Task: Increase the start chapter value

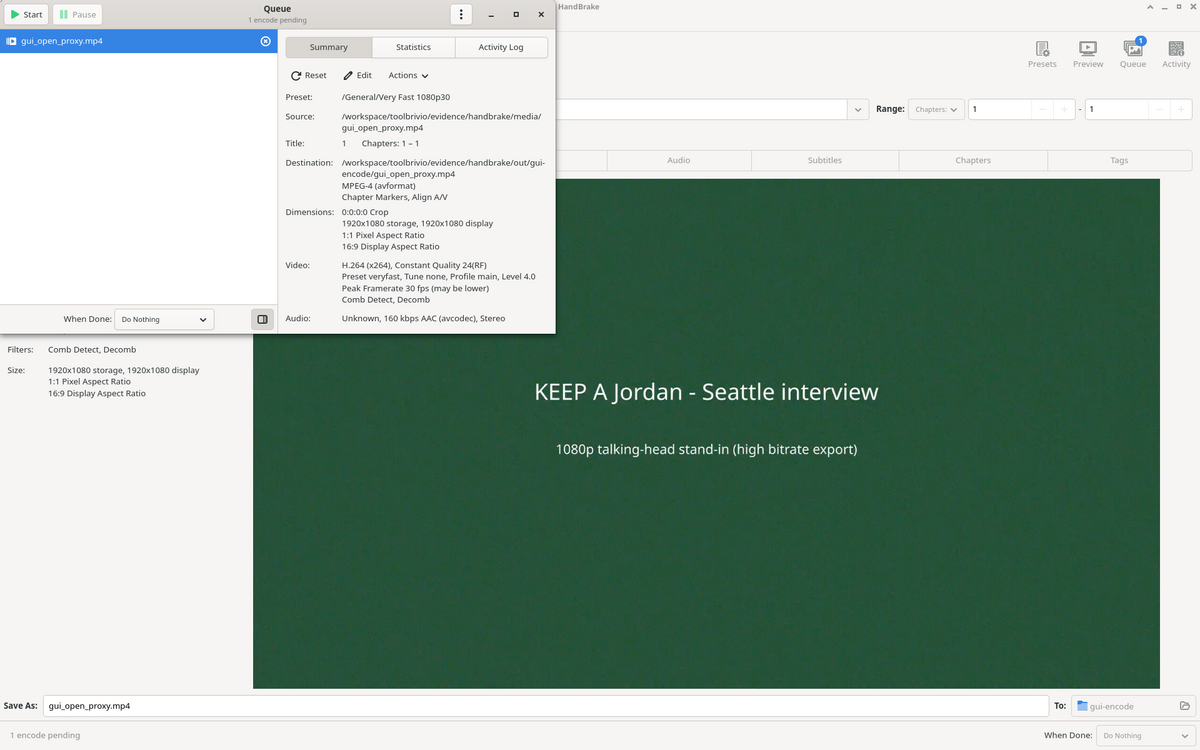Action: pos(1064,109)
